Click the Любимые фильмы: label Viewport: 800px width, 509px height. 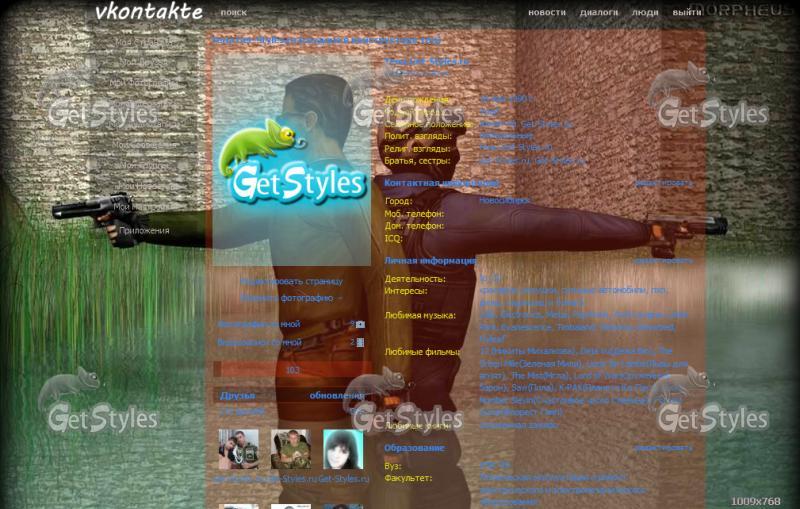(422, 352)
